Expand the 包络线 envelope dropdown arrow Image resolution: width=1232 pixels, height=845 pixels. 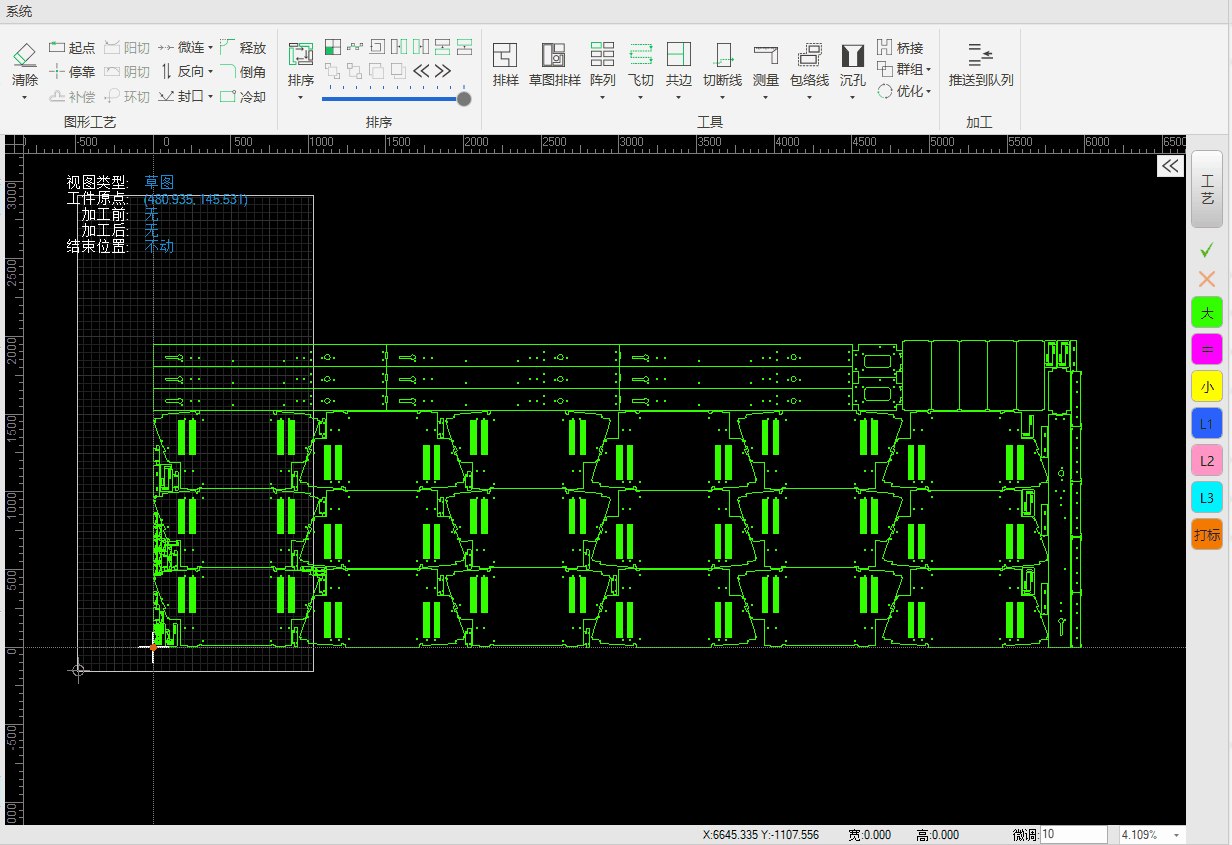tap(809, 98)
